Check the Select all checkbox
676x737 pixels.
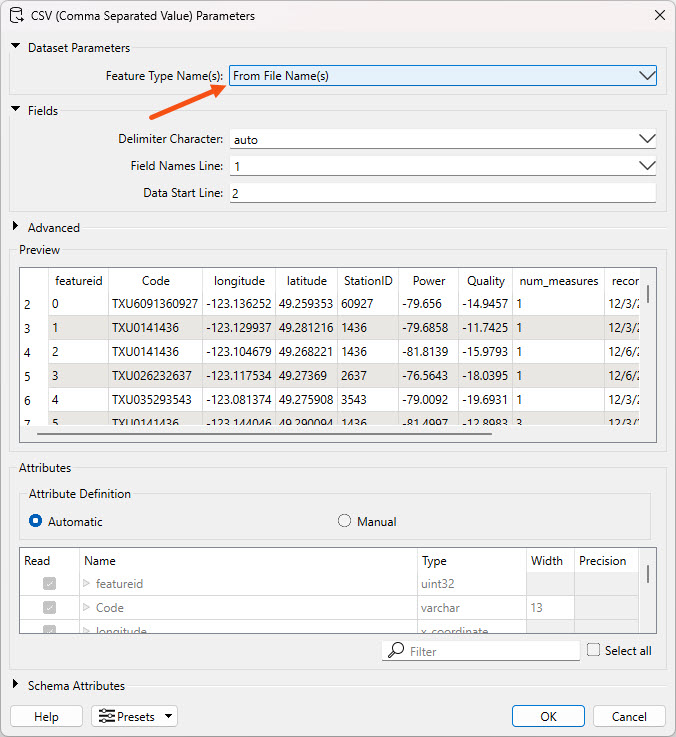pyautogui.click(x=593, y=650)
